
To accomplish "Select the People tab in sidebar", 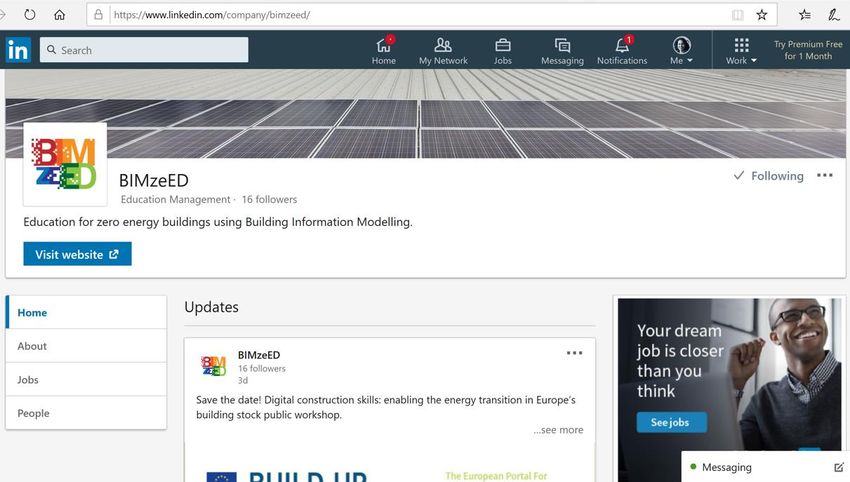I will pyautogui.click(x=86, y=413).
